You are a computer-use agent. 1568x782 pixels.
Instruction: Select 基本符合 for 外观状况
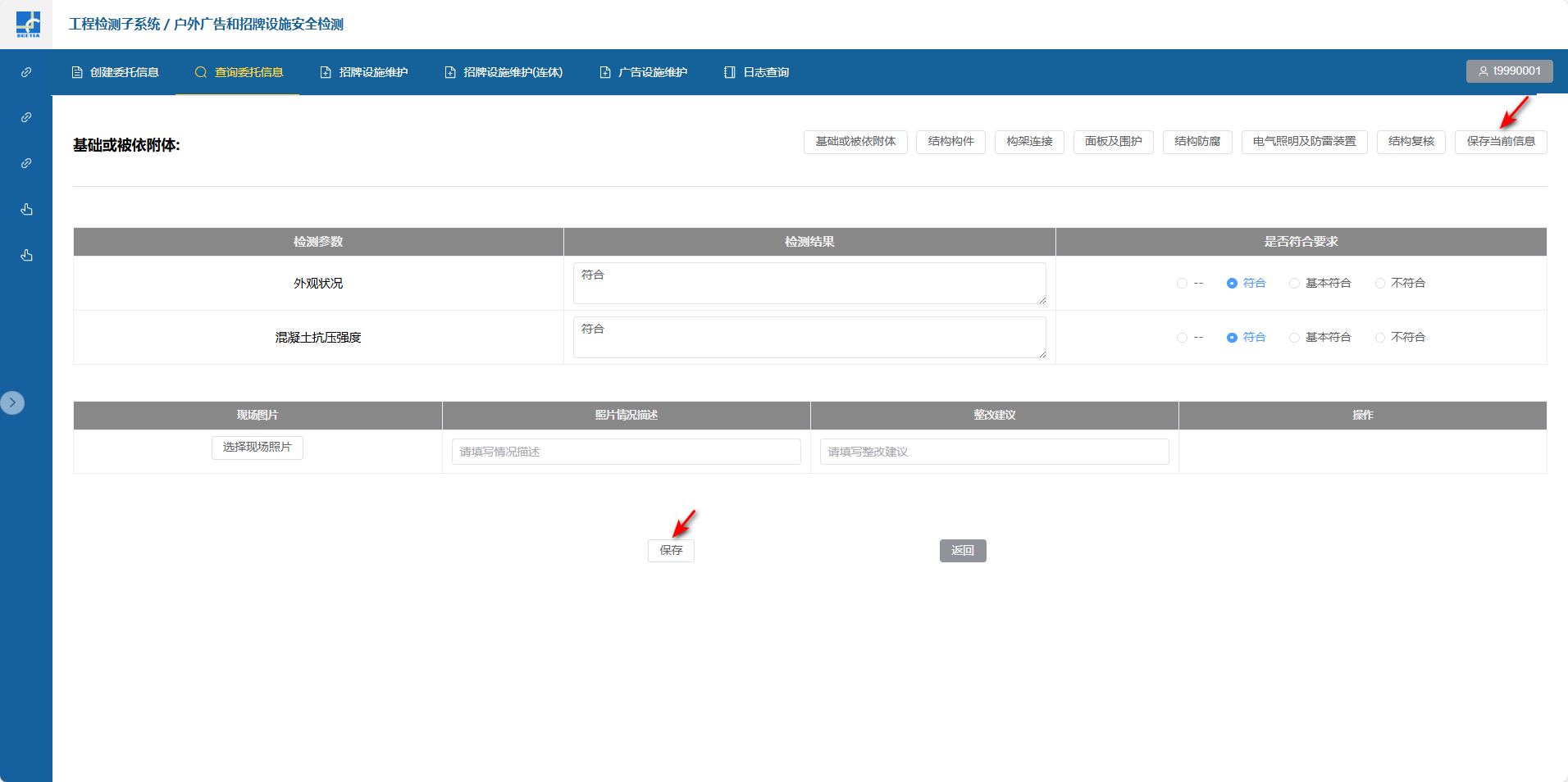[1294, 284]
